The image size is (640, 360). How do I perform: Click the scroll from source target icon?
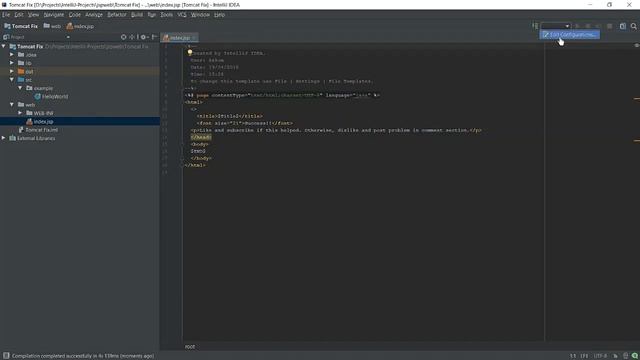[x=123, y=37]
